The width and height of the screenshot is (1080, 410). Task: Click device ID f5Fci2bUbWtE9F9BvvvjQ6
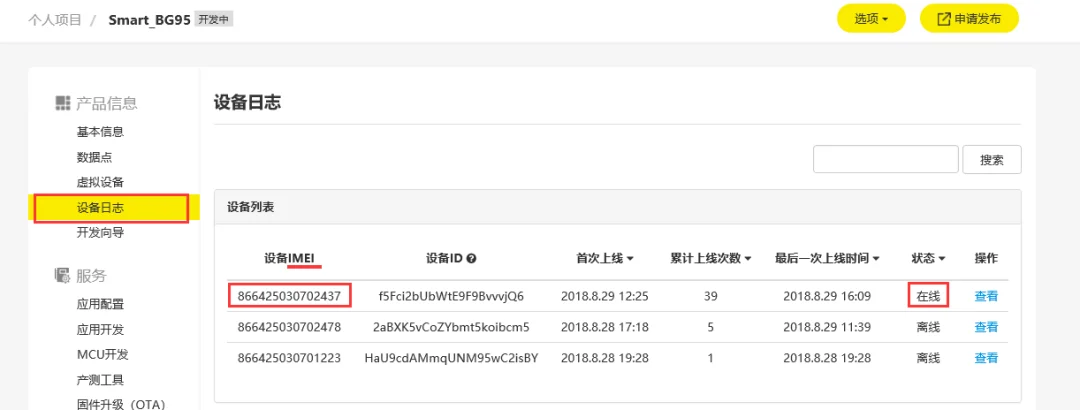[451, 296]
